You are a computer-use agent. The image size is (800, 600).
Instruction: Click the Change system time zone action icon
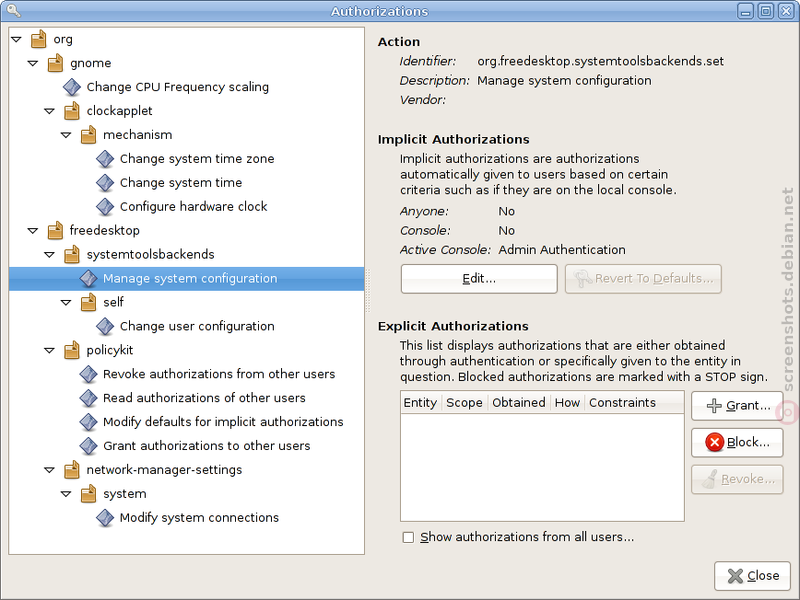[x=105, y=159]
